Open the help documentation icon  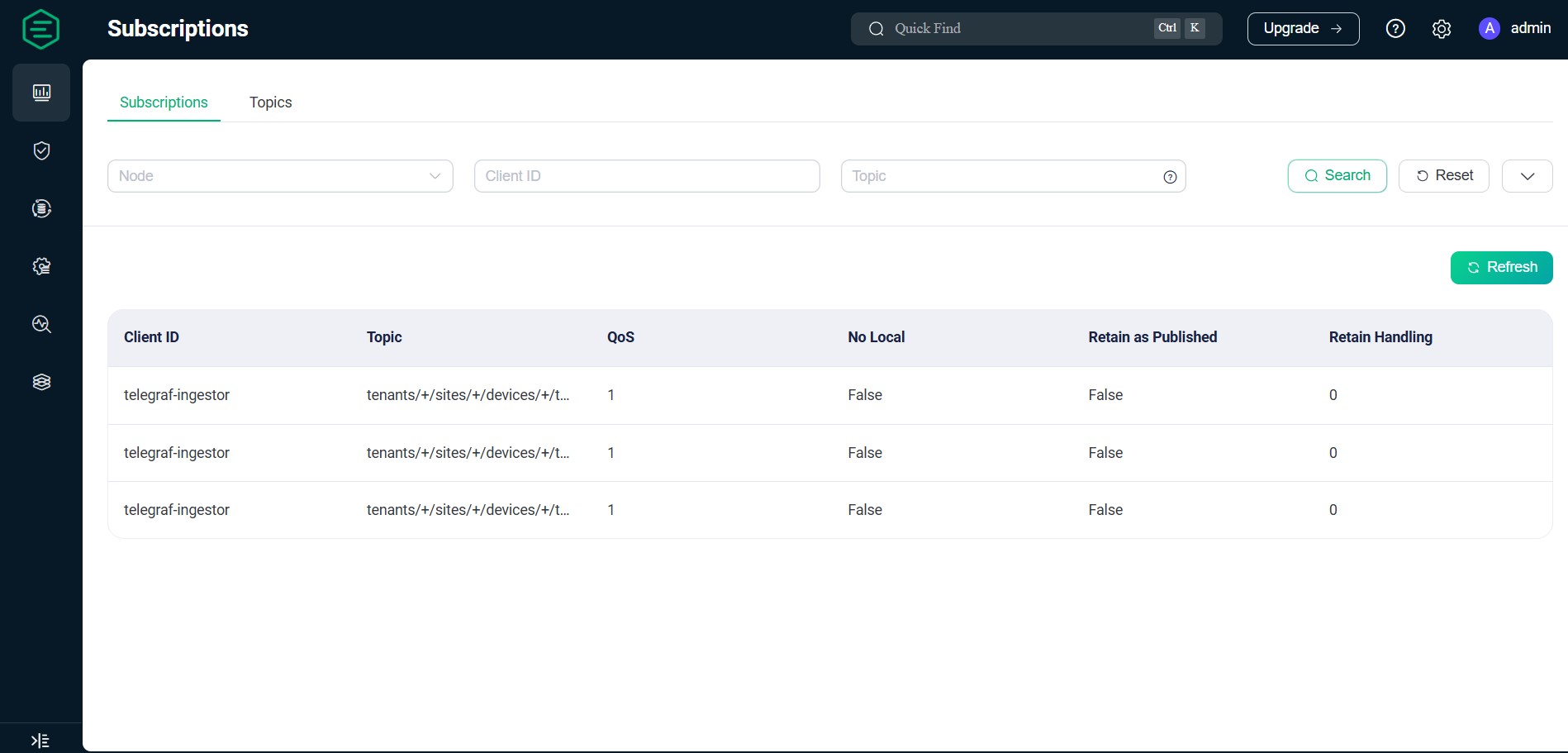[x=1395, y=28]
